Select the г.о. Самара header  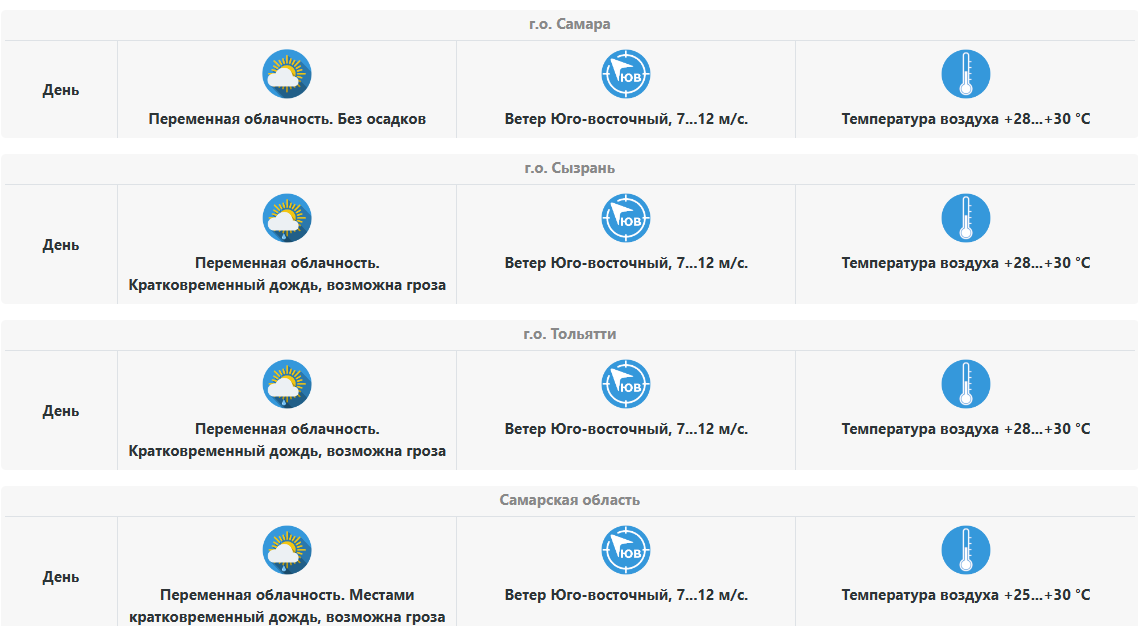[569, 24]
